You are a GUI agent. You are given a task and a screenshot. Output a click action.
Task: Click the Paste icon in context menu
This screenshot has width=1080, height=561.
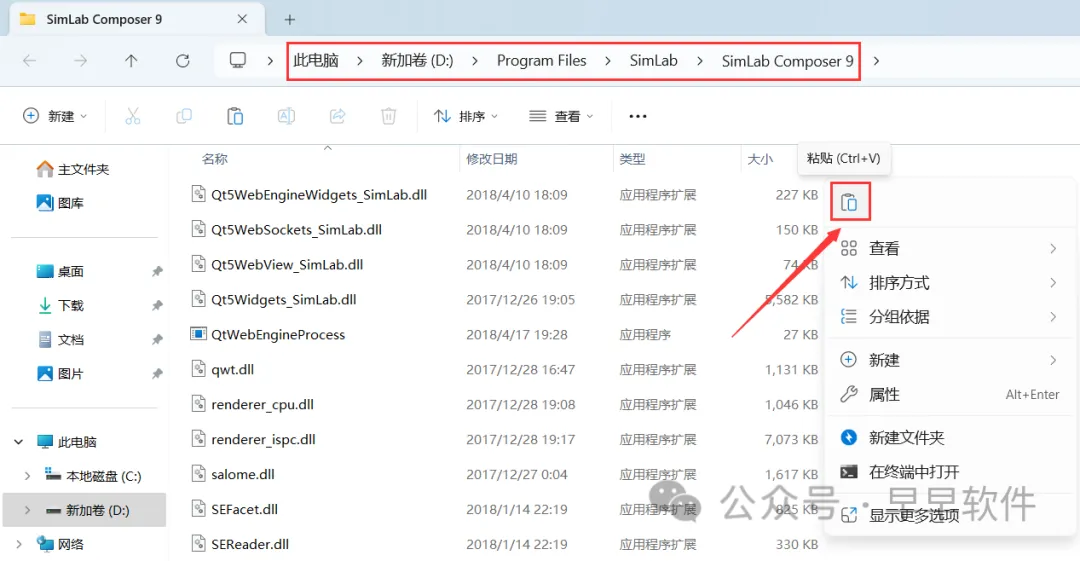pos(849,202)
